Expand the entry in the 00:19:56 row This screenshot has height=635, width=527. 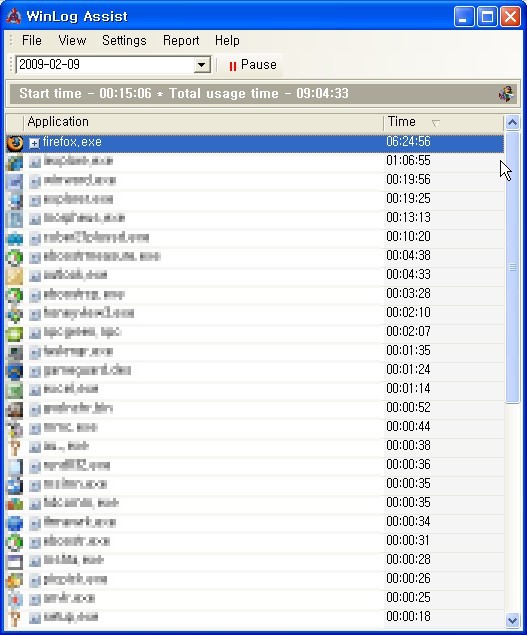click(35, 181)
